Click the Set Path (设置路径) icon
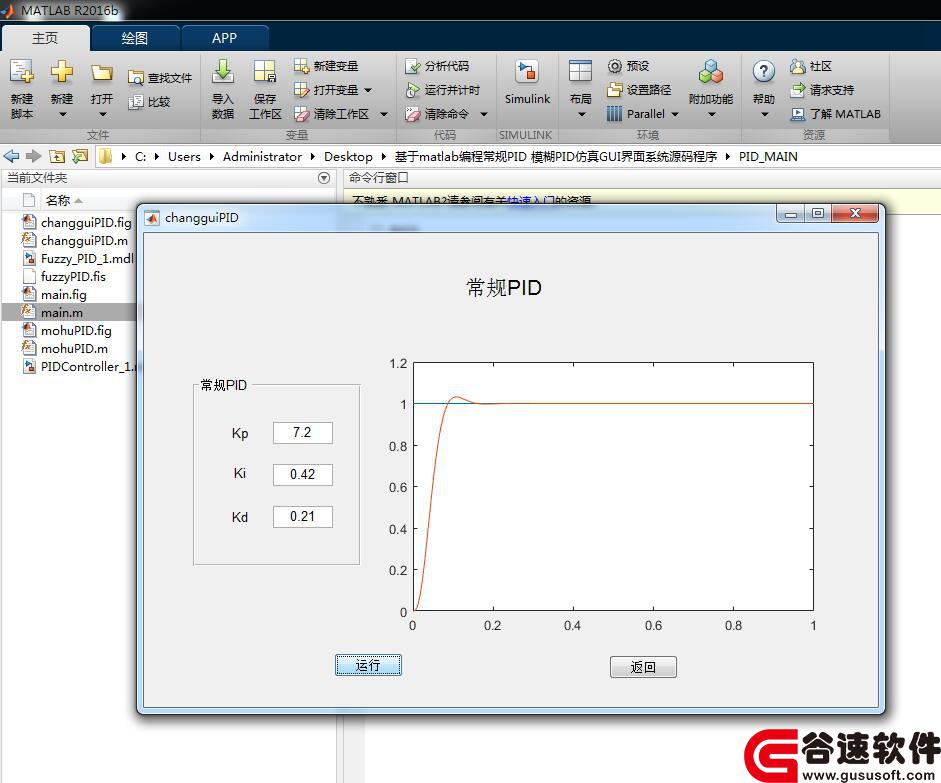941x783 pixels. point(615,90)
